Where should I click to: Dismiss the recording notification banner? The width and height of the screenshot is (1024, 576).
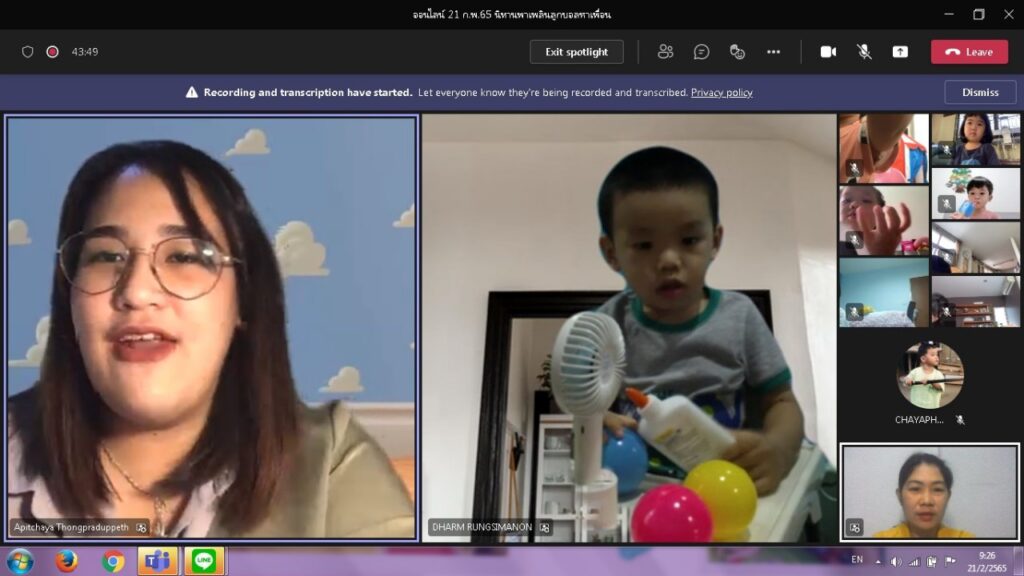pyautogui.click(x=980, y=92)
